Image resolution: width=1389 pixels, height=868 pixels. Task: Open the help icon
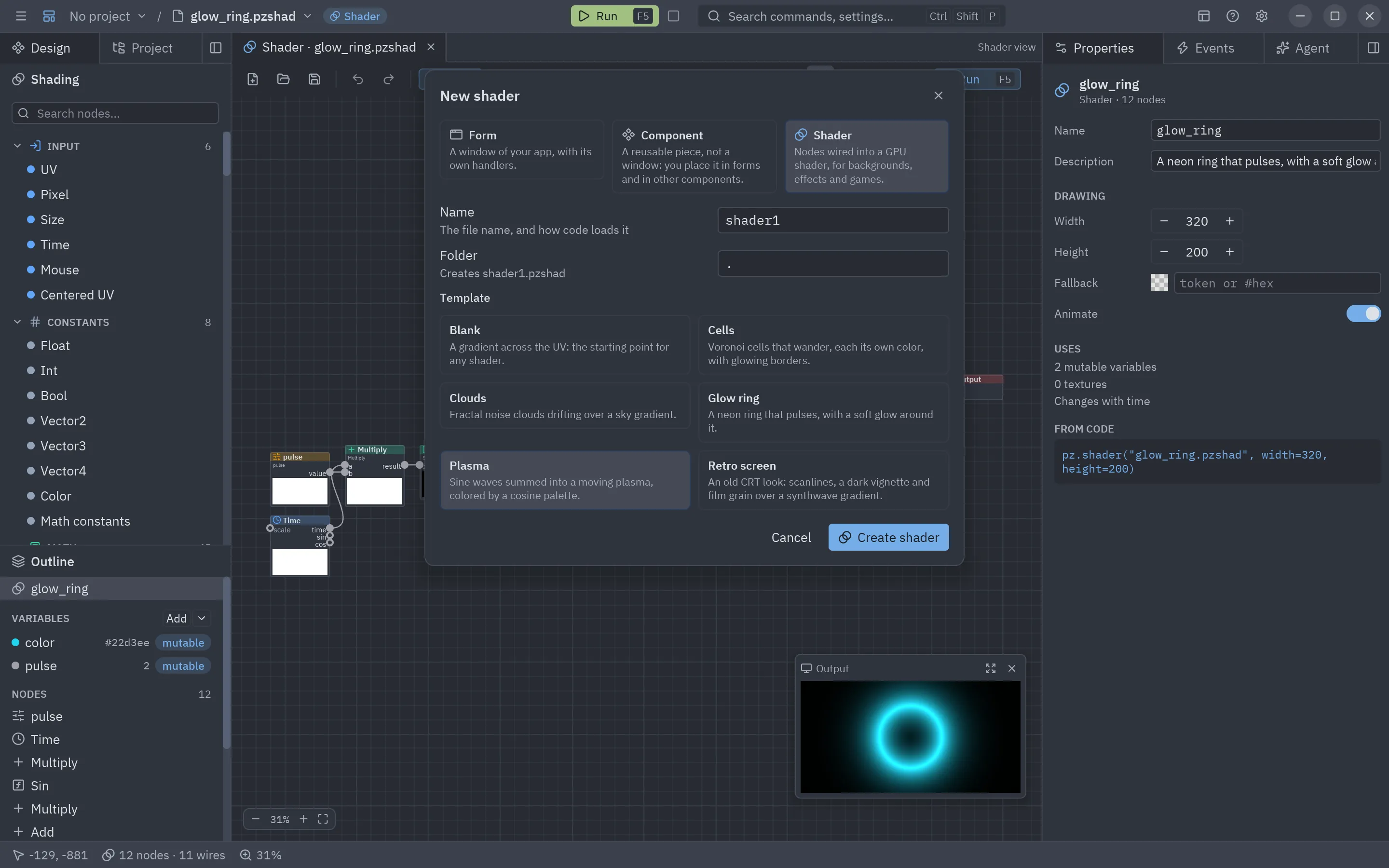[x=1233, y=16]
